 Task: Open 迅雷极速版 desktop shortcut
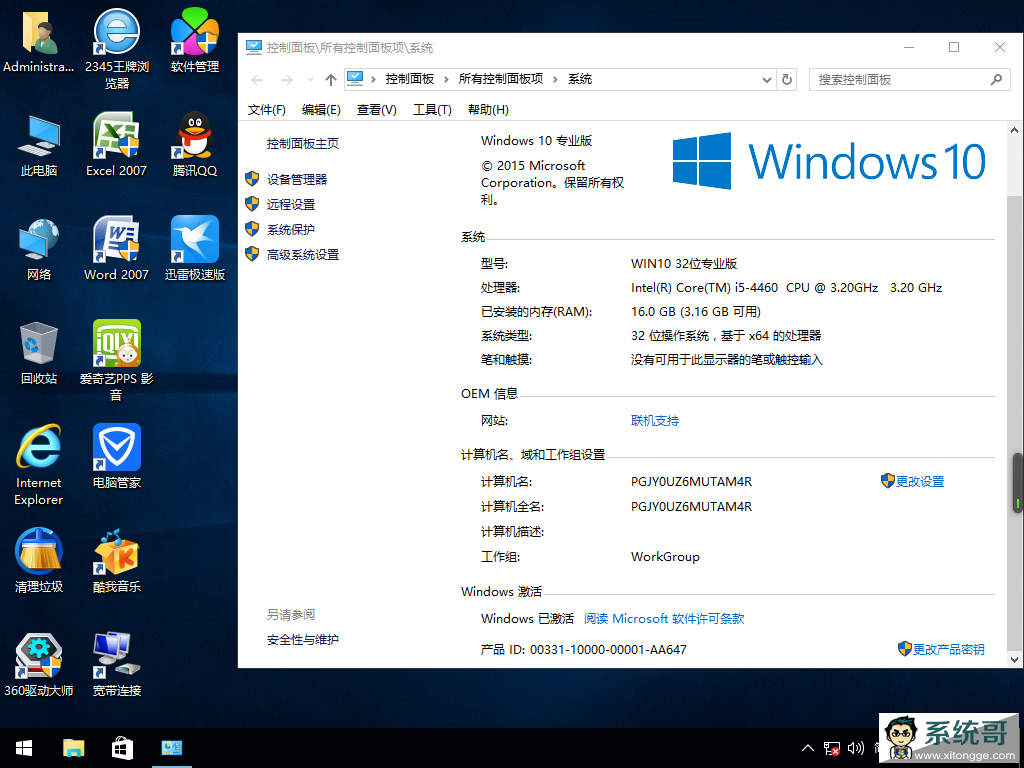(x=195, y=249)
